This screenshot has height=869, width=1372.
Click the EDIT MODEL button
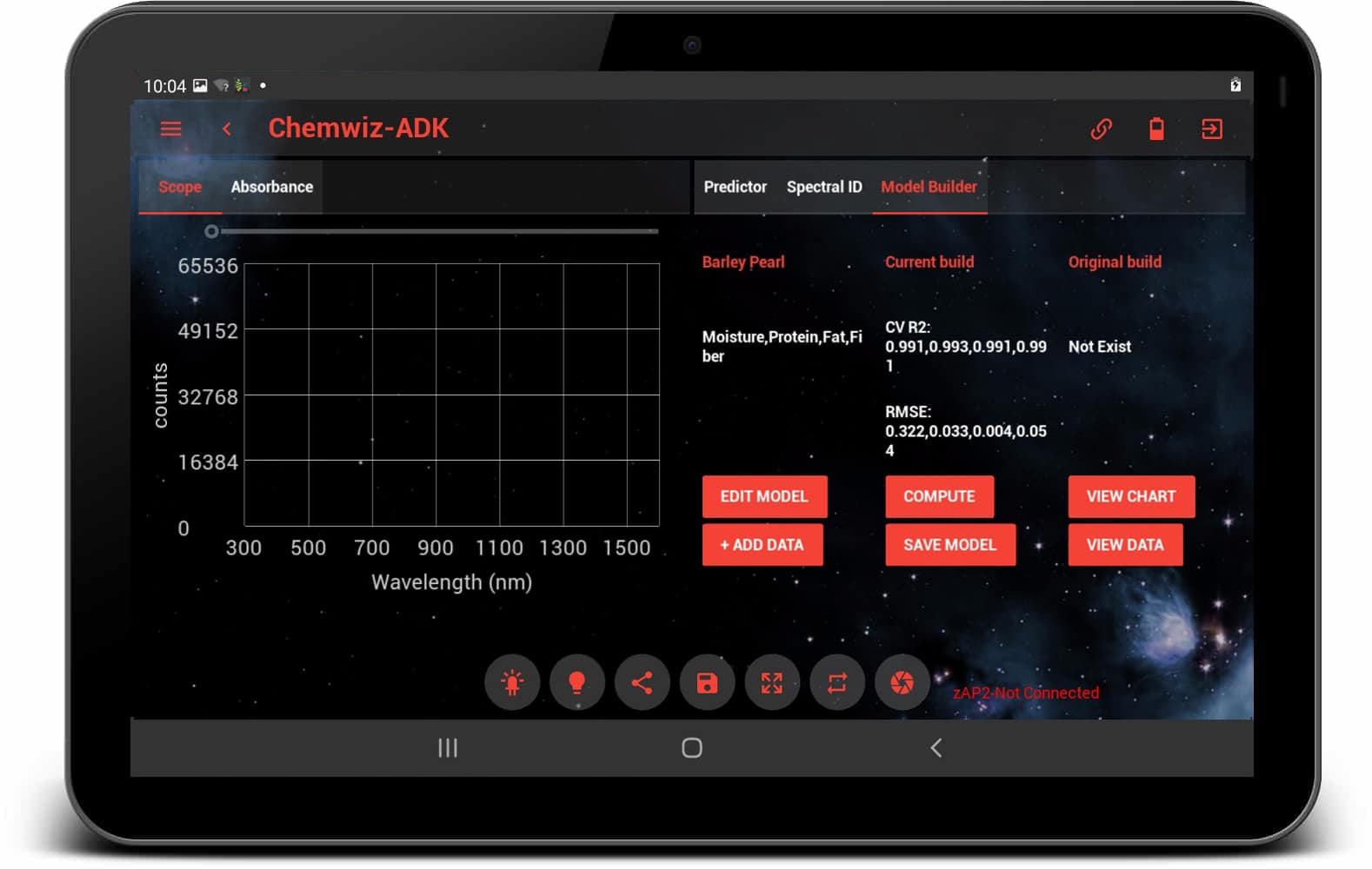click(764, 496)
